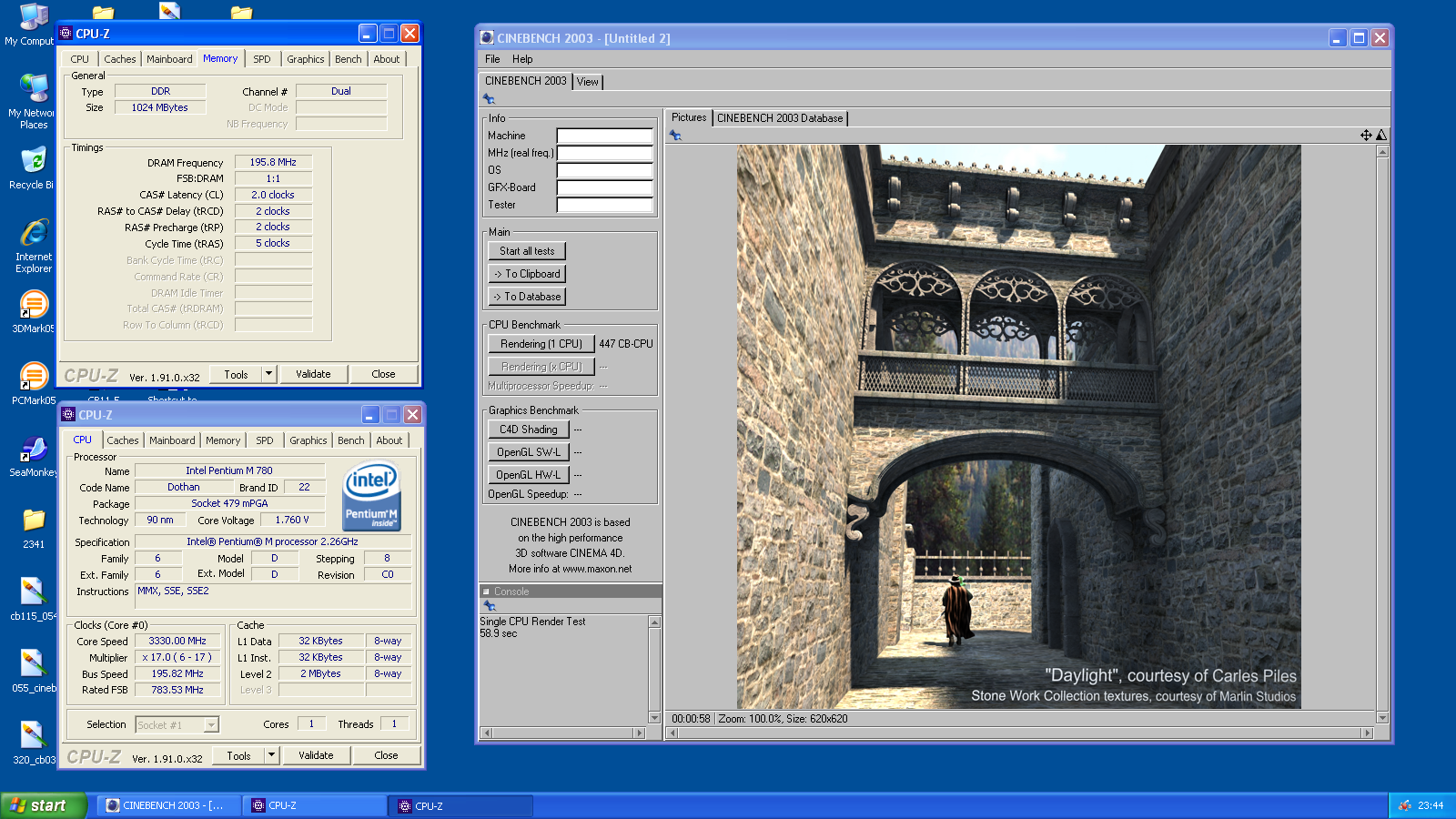Click the pin icon under Pictures tab
Screen dimensions: 1456x819
(675, 136)
